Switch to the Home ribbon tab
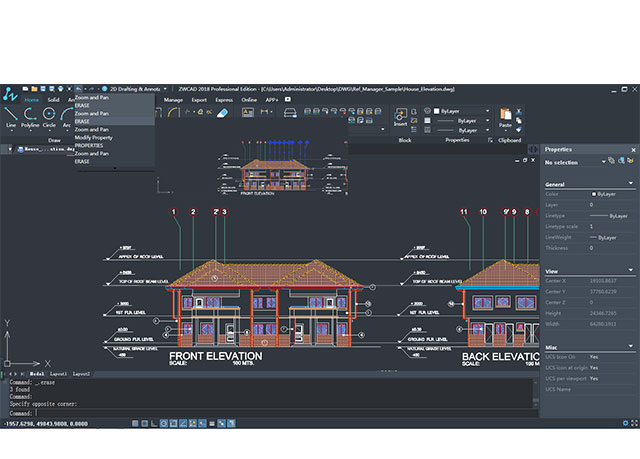Image resolution: width=640 pixels, height=459 pixels. [x=31, y=100]
